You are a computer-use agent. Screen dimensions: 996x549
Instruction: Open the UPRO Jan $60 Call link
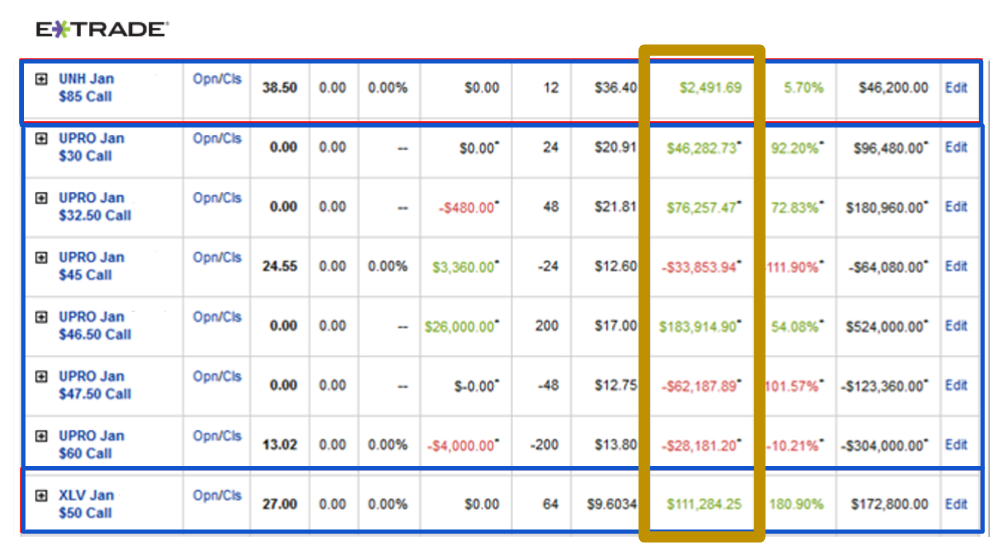pyautogui.click(x=91, y=445)
